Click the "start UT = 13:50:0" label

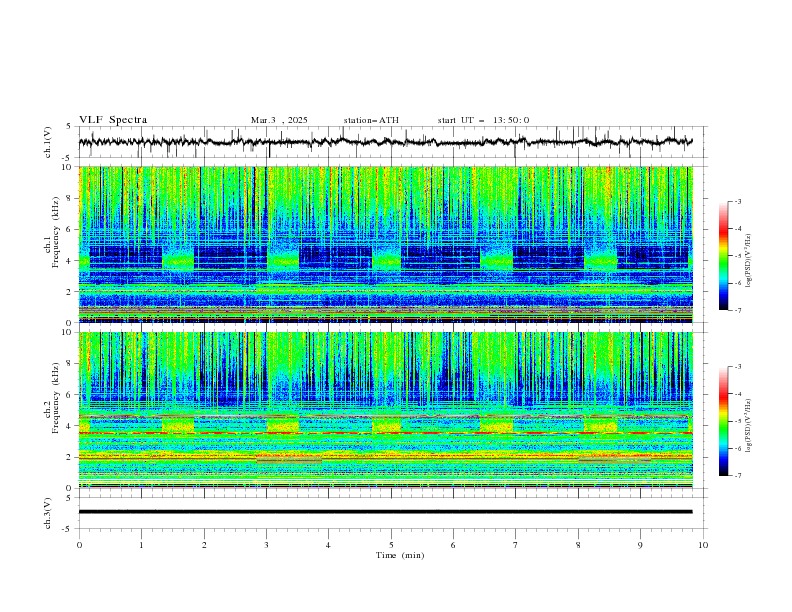[483, 120]
